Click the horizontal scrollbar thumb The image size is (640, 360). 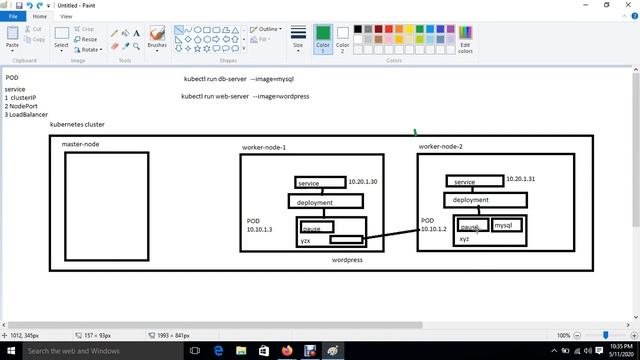coord(215,325)
